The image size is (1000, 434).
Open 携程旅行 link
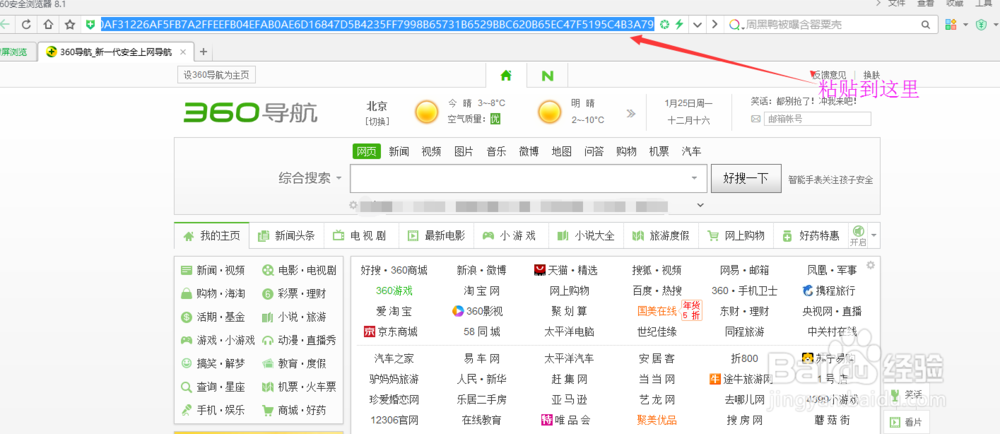click(828, 291)
